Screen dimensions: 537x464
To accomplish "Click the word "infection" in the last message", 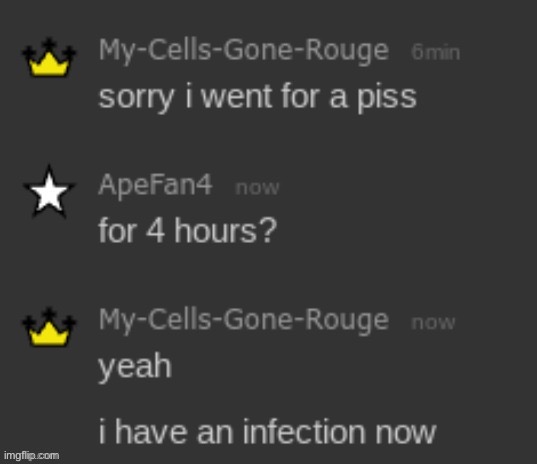I will 304,431.
